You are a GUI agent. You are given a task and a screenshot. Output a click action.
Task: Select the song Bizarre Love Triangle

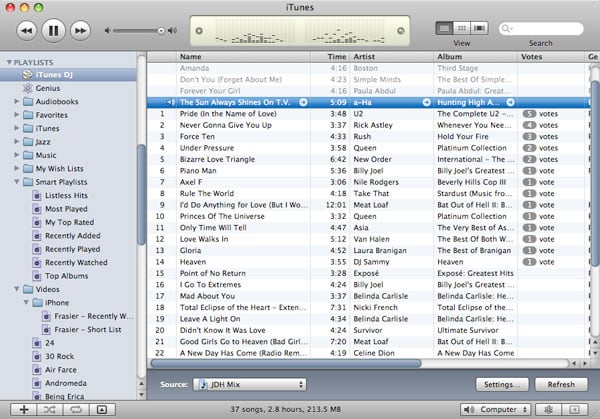tap(217, 159)
